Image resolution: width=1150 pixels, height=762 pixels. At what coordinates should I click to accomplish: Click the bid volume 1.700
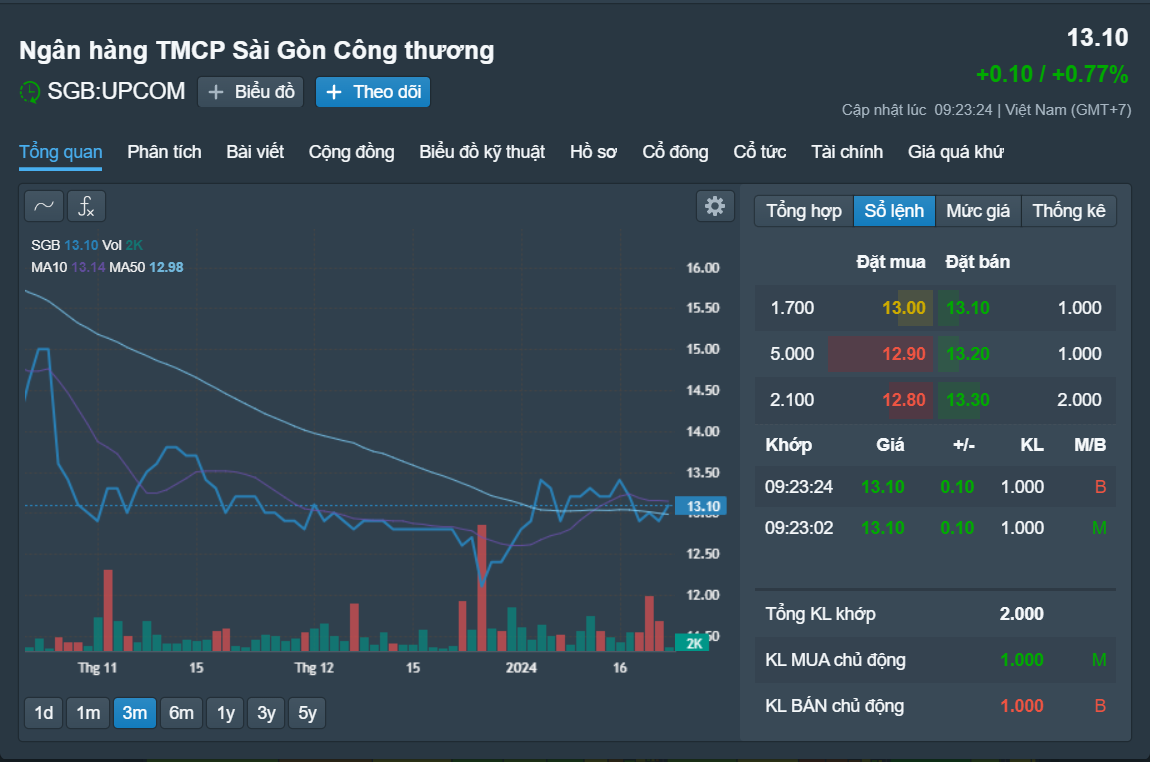pyautogui.click(x=792, y=308)
